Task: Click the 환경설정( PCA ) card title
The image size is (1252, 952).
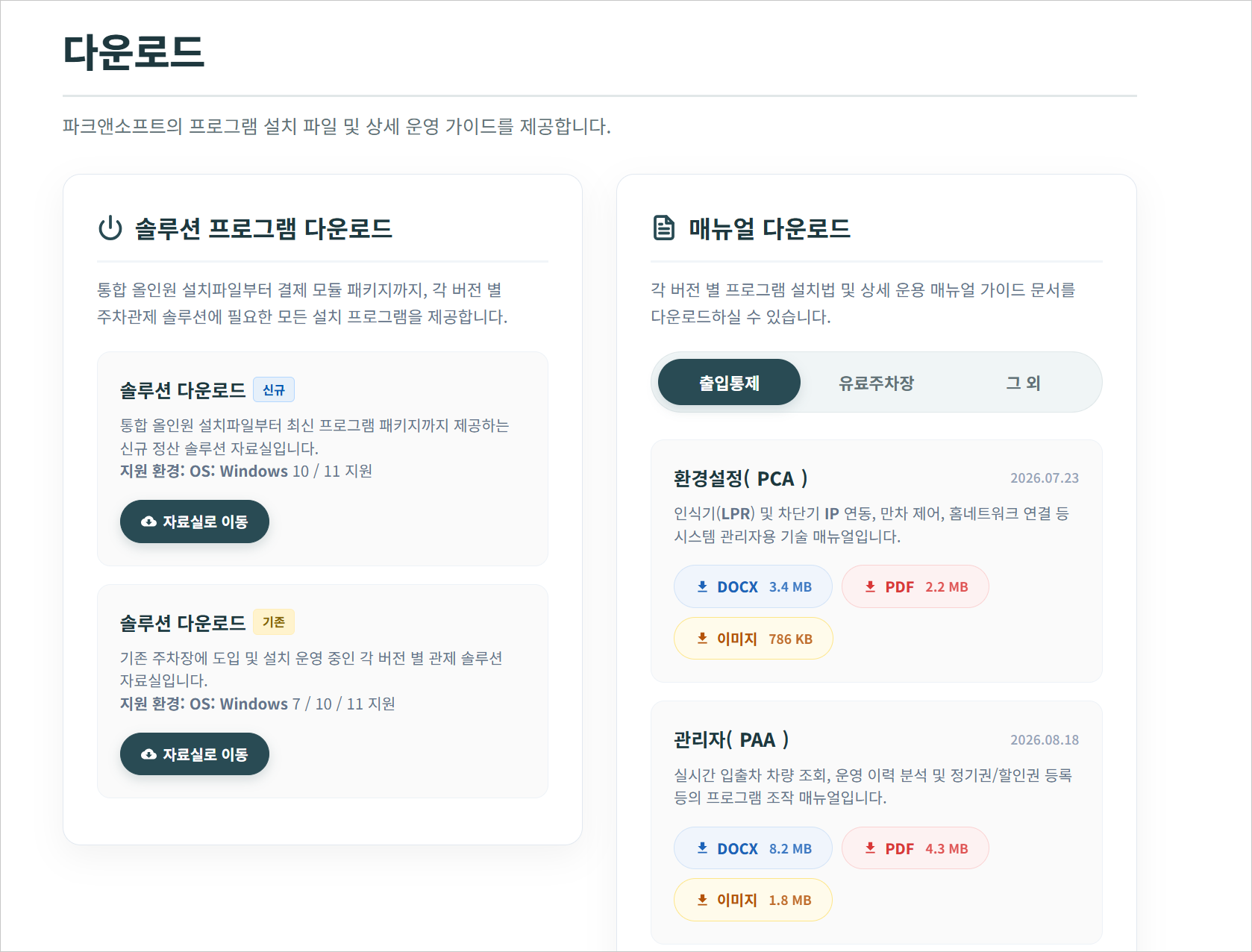Action: coord(740,478)
